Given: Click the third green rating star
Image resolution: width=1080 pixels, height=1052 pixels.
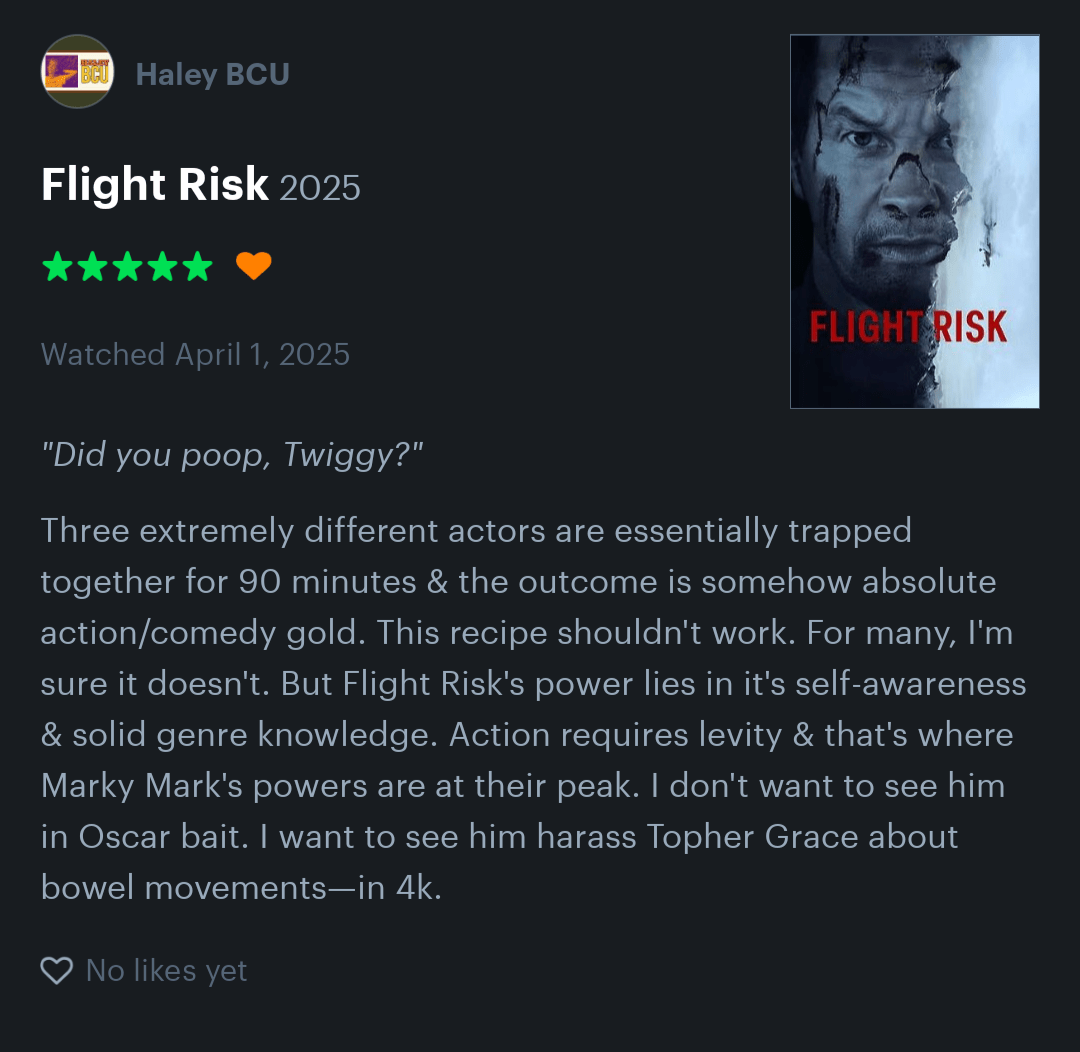Looking at the screenshot, I should (127, 267).
